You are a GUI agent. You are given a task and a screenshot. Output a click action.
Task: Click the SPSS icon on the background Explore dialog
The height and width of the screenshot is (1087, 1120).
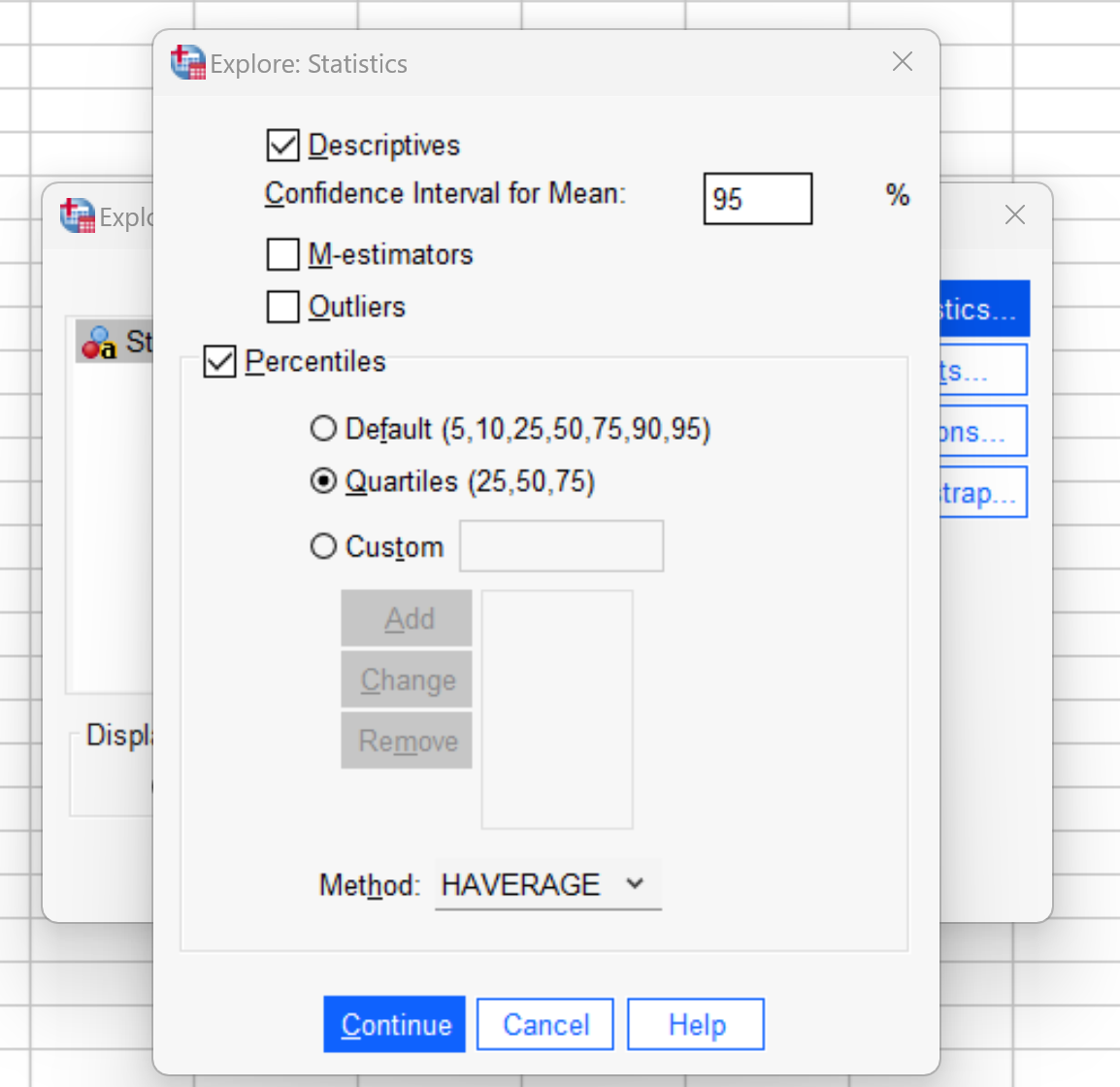pyautogui.click(x=76, y=215)
